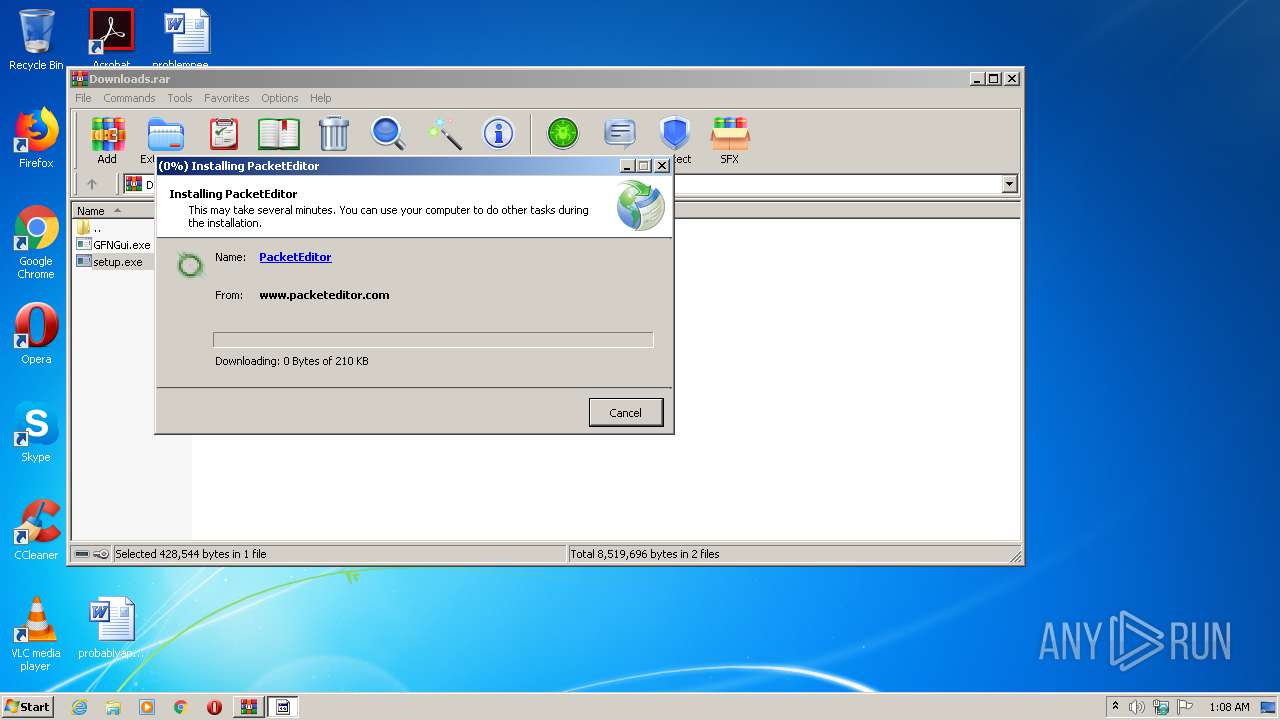Click the Comment speech bubble icon

(x=620, y=133)
